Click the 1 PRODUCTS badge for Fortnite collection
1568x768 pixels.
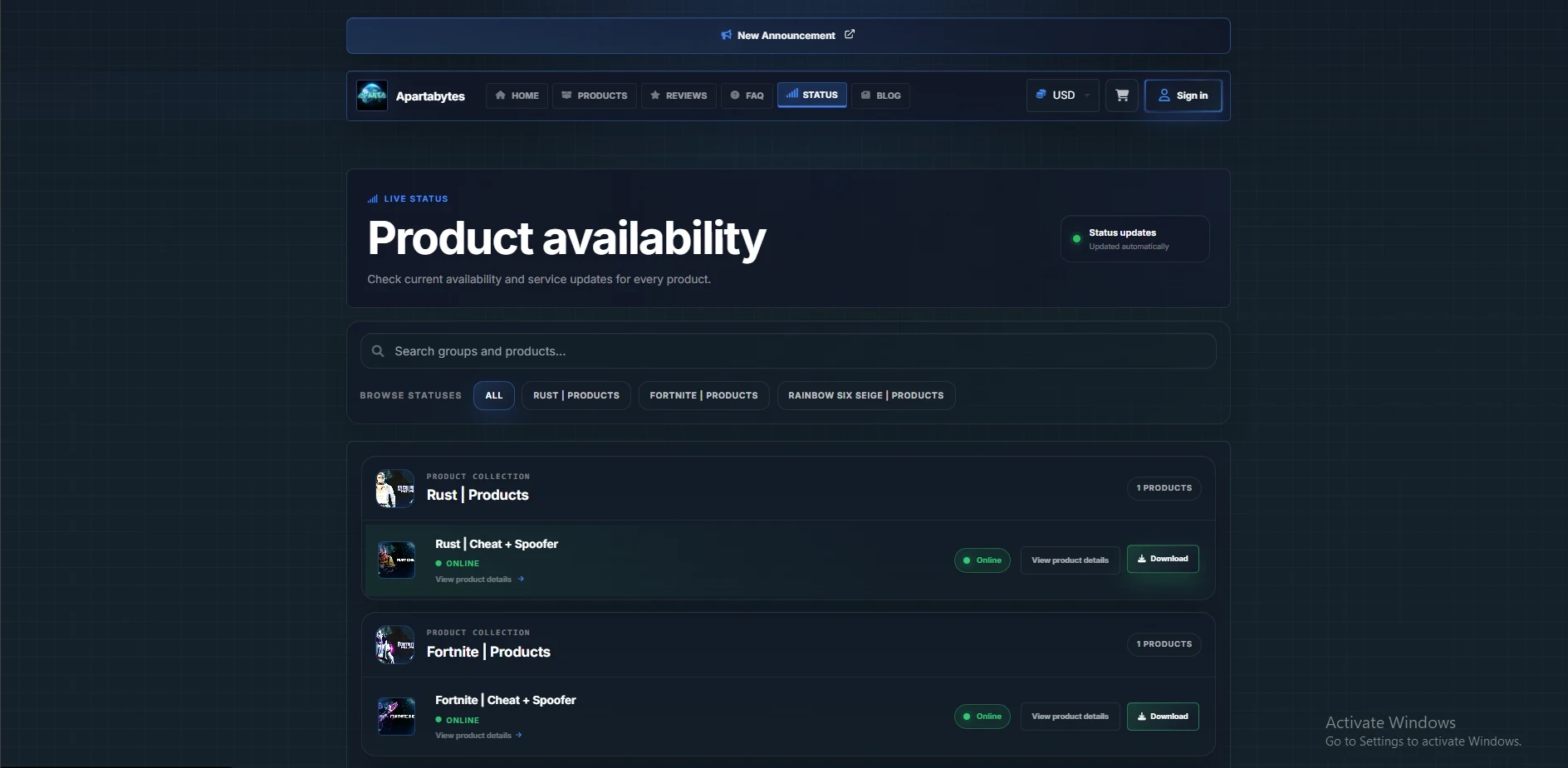1164,644
